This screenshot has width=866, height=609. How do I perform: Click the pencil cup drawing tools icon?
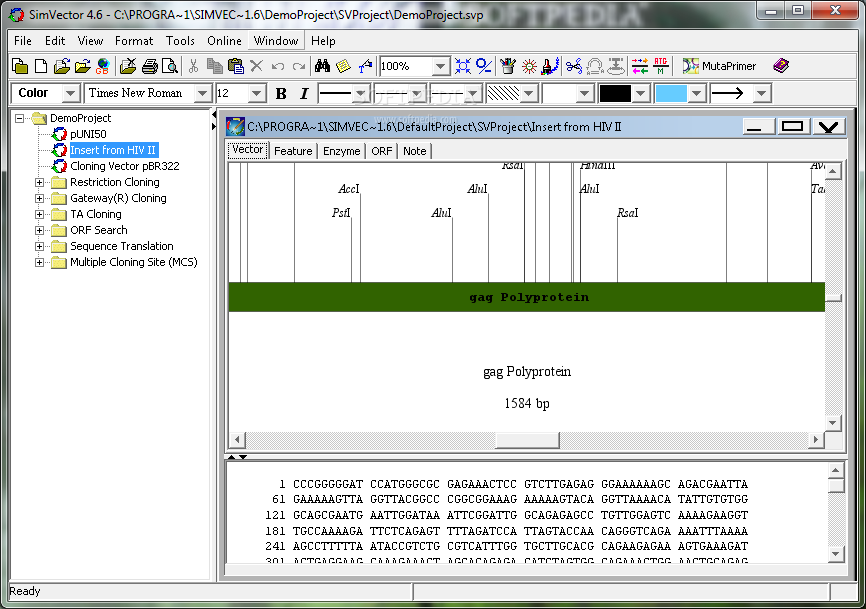pyautogui.click(x=508, y=66)
